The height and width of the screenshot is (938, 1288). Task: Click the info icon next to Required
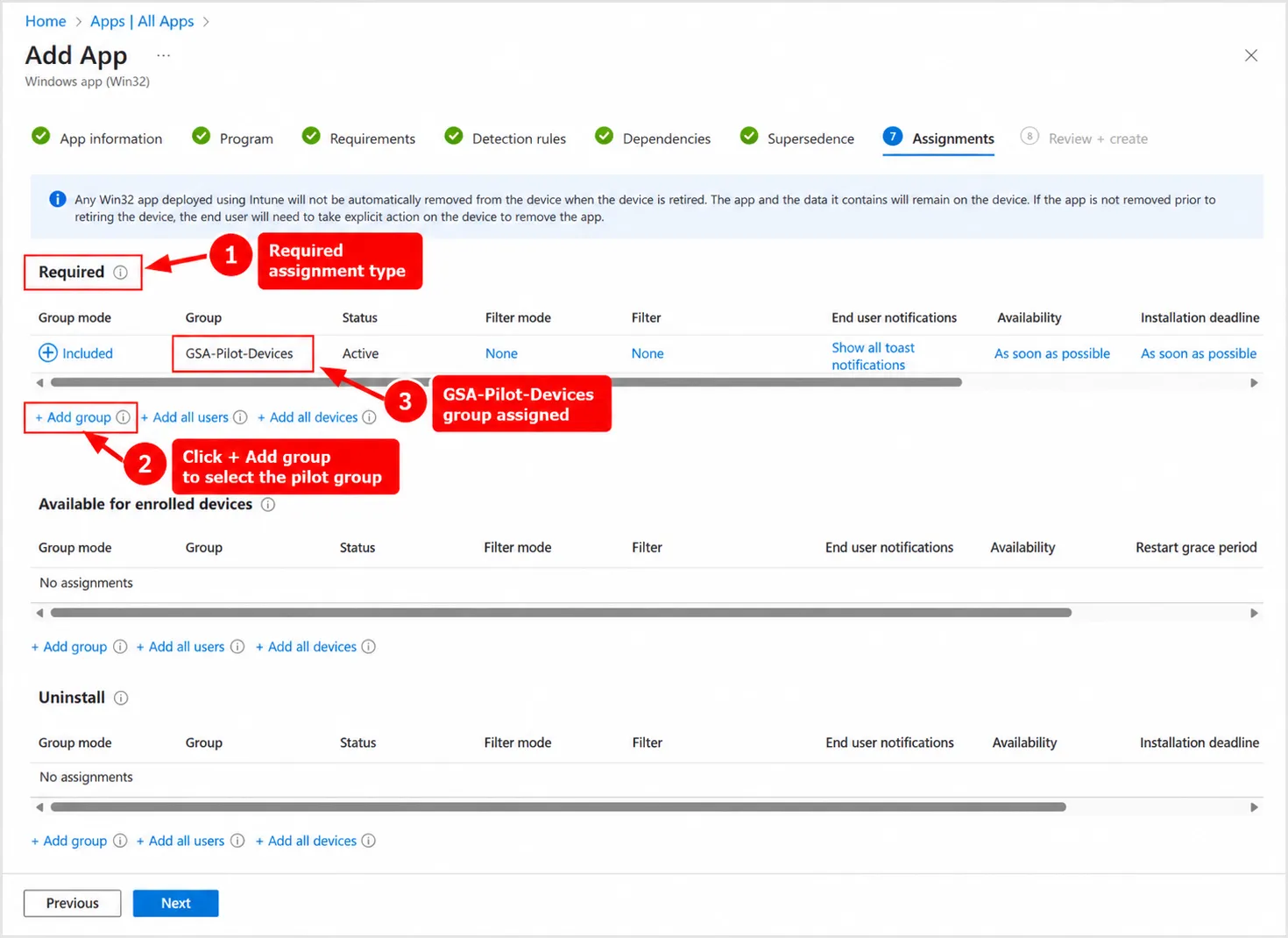(x=121, y=273)
